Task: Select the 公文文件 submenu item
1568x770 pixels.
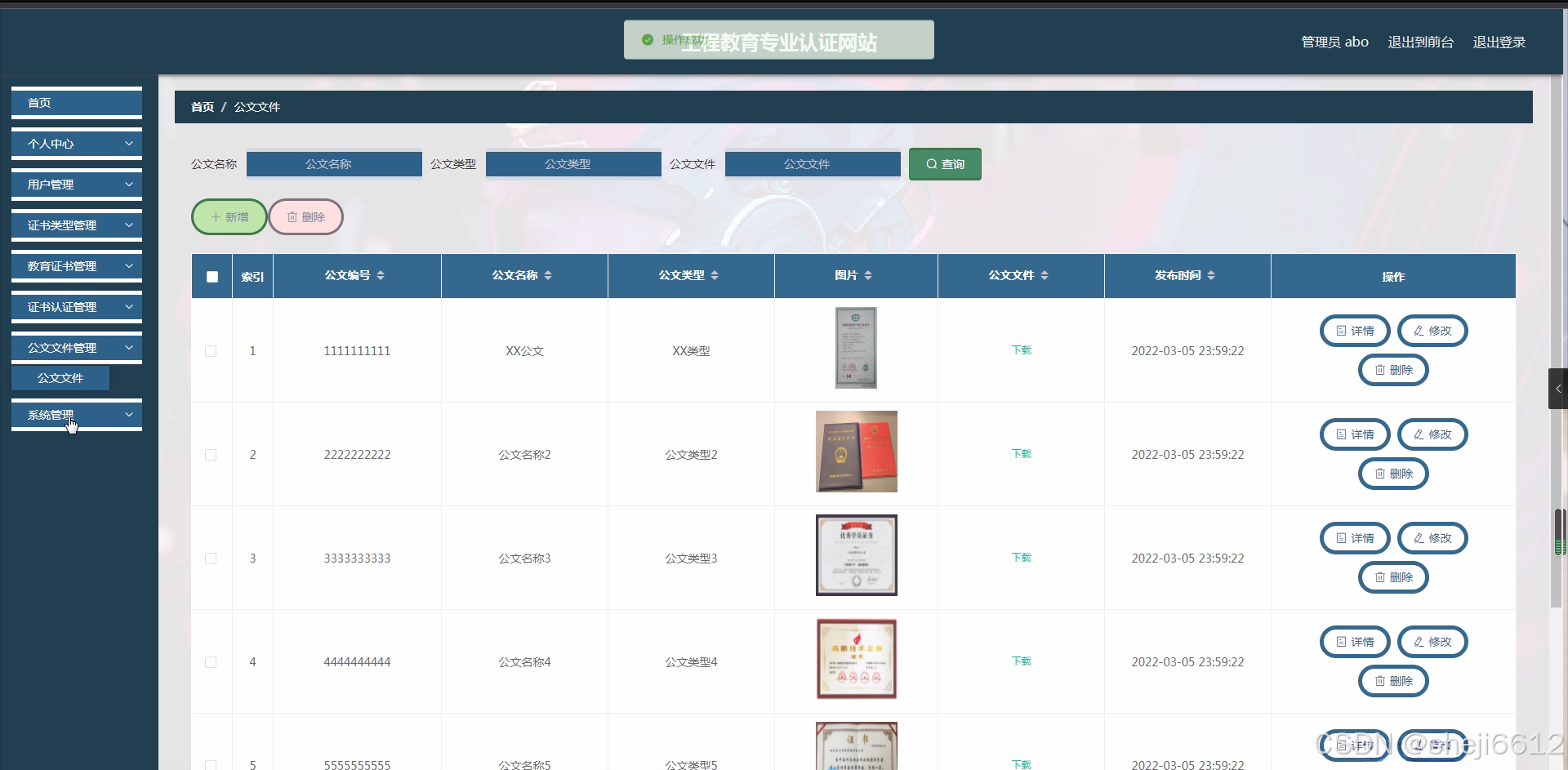Action: point(60,378)
